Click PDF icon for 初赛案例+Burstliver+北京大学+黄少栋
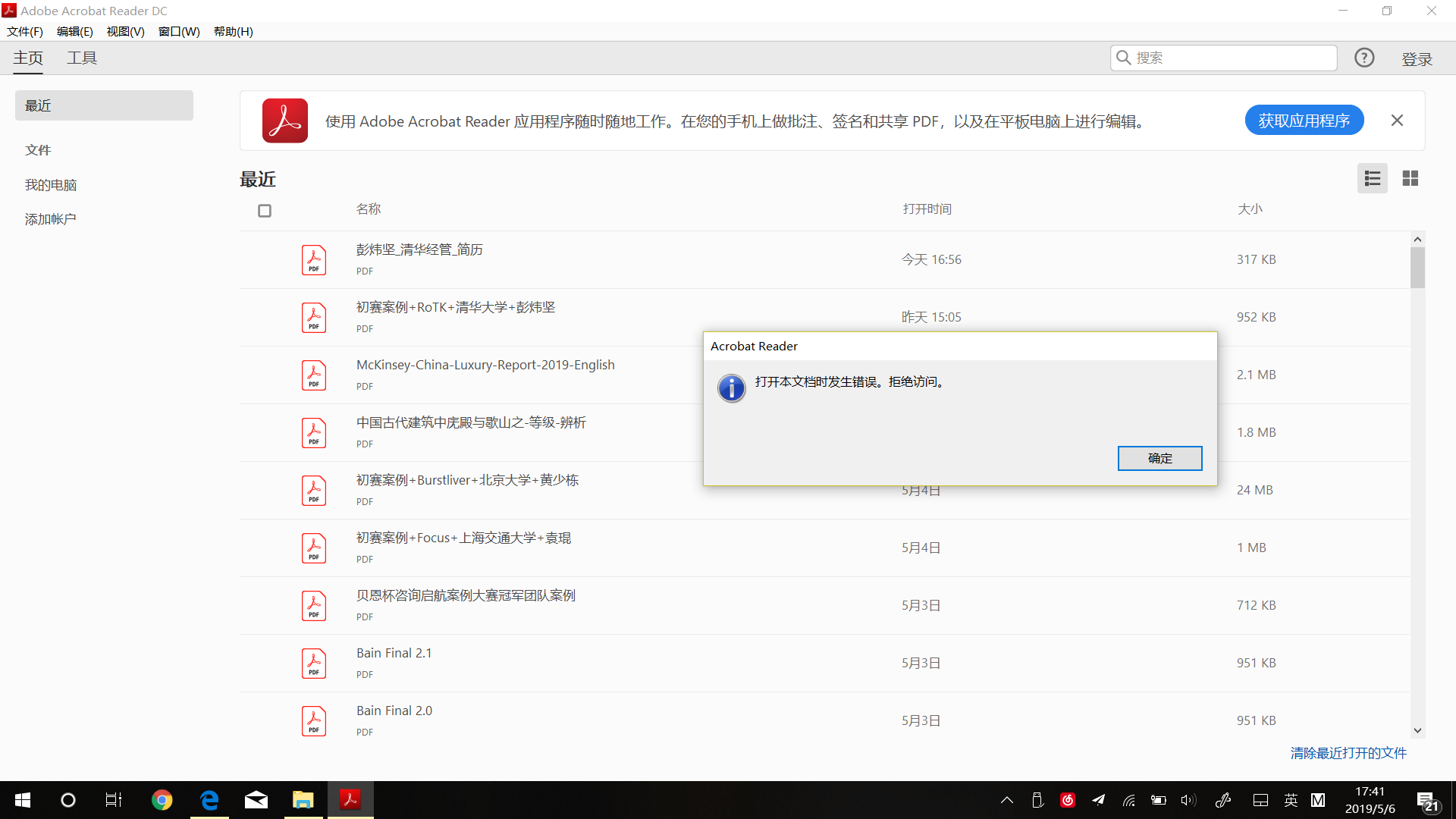The width and height of the screenshot is (1456, 819). 314,490
